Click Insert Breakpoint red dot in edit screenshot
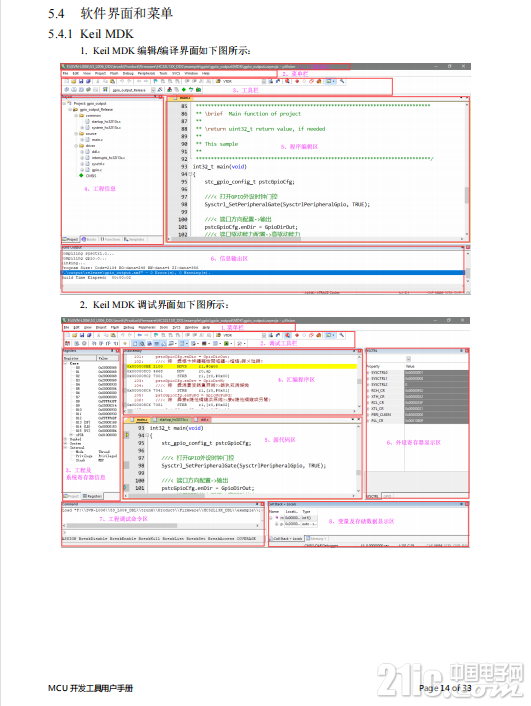Screen dimensions: 531x706 pos(297,81)
